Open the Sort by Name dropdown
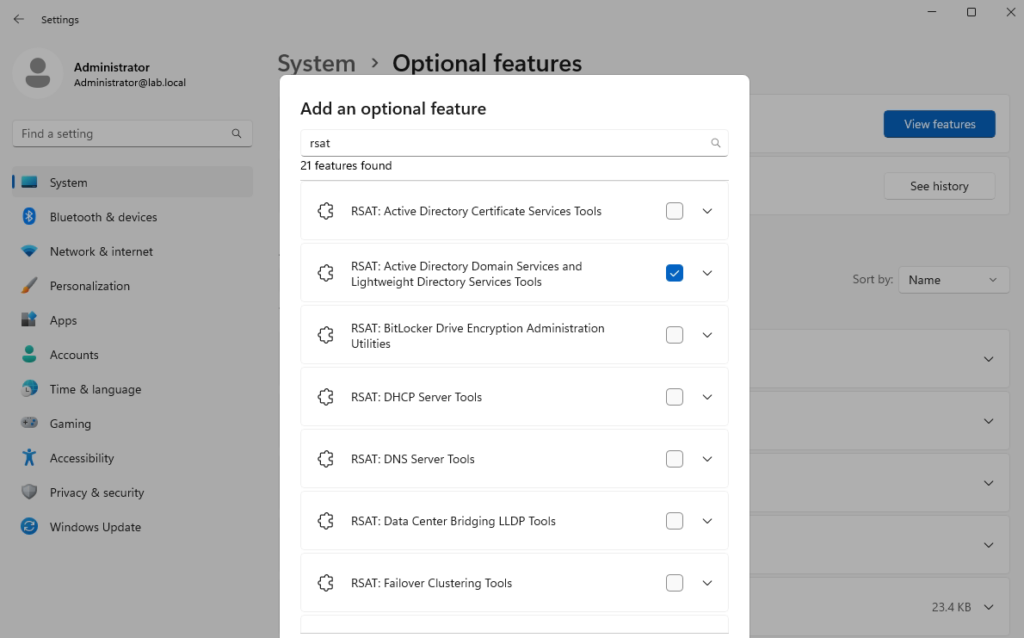The image size is (1024, 638). [x=953, y=279]
